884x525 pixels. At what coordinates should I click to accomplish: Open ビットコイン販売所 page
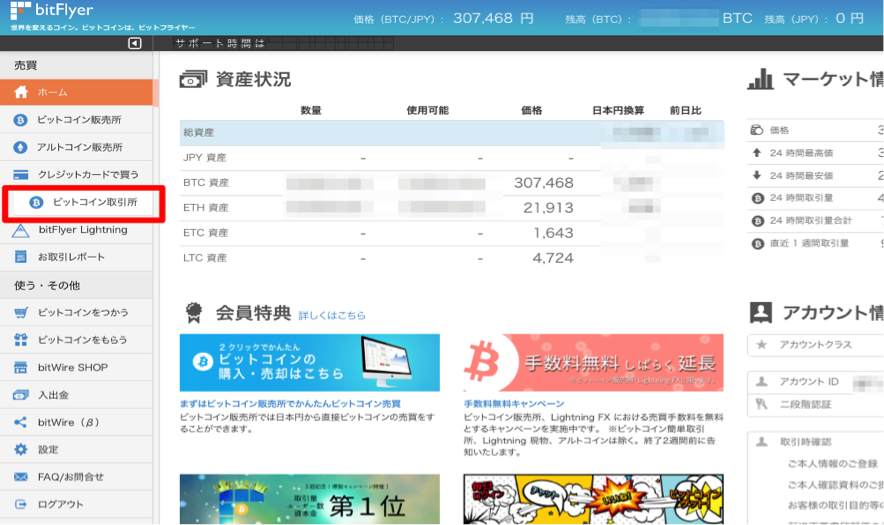coord(76,120)
